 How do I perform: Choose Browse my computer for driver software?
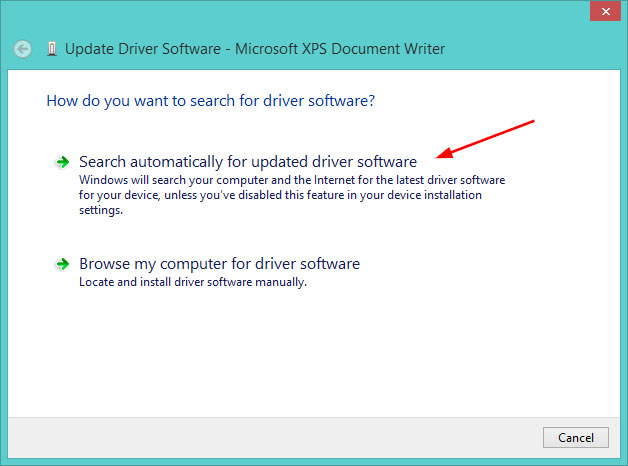[219, 264]
